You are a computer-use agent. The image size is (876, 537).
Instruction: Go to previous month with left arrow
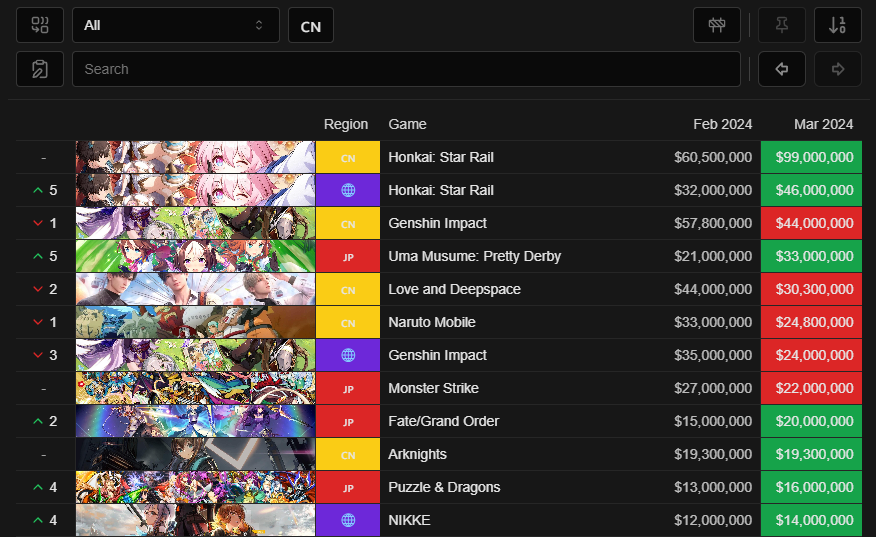(x=782, y=69)
